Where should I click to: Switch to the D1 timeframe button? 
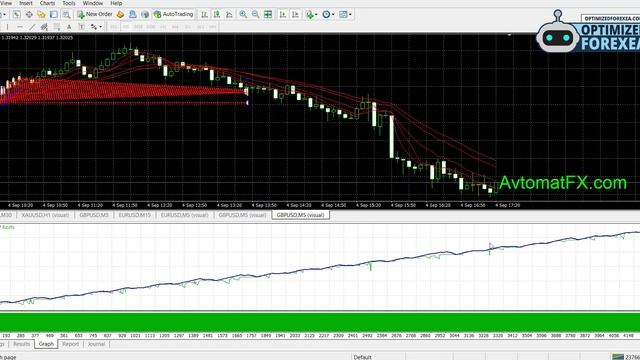[188, 27]
